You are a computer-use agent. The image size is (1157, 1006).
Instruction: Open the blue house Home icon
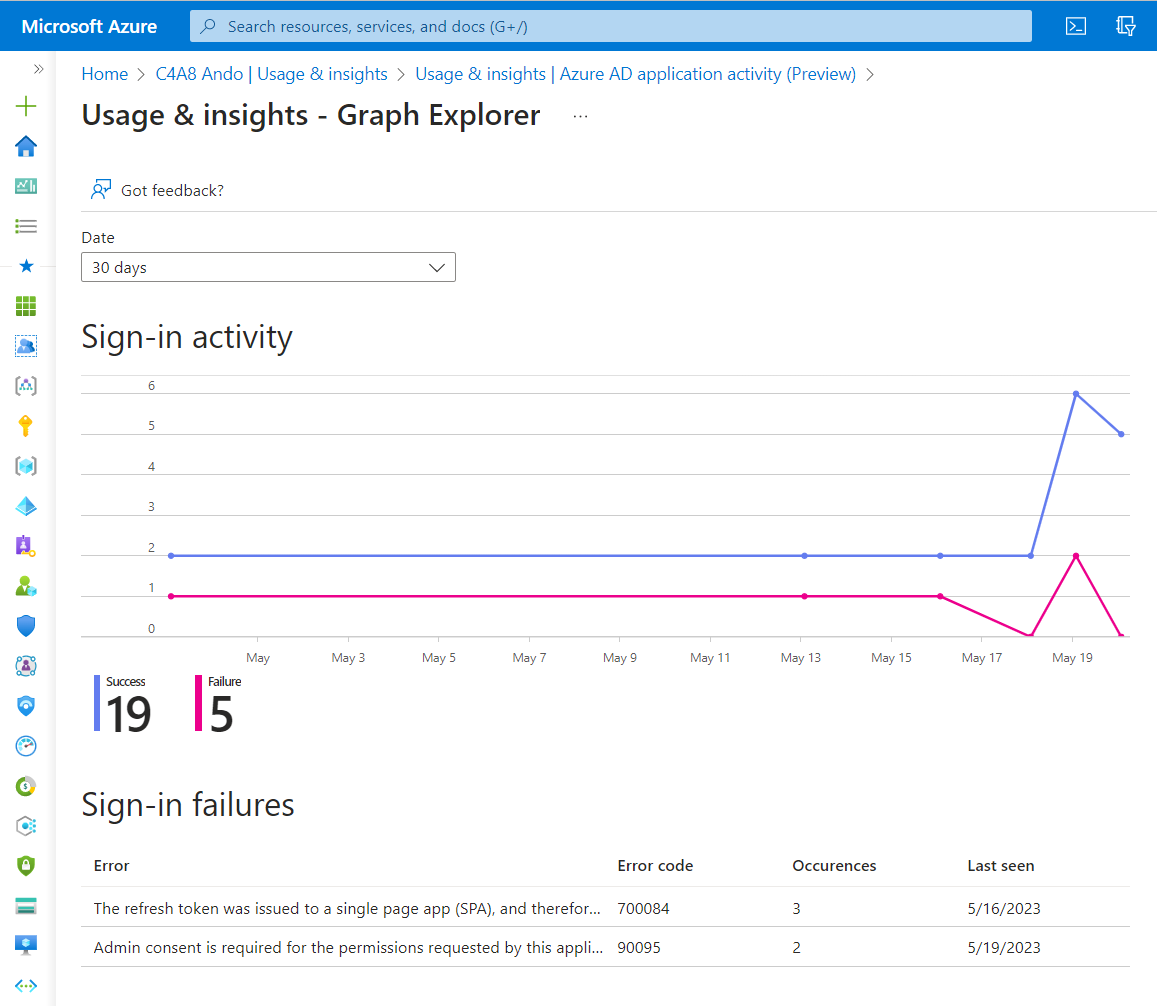click(x=26, y=146)
